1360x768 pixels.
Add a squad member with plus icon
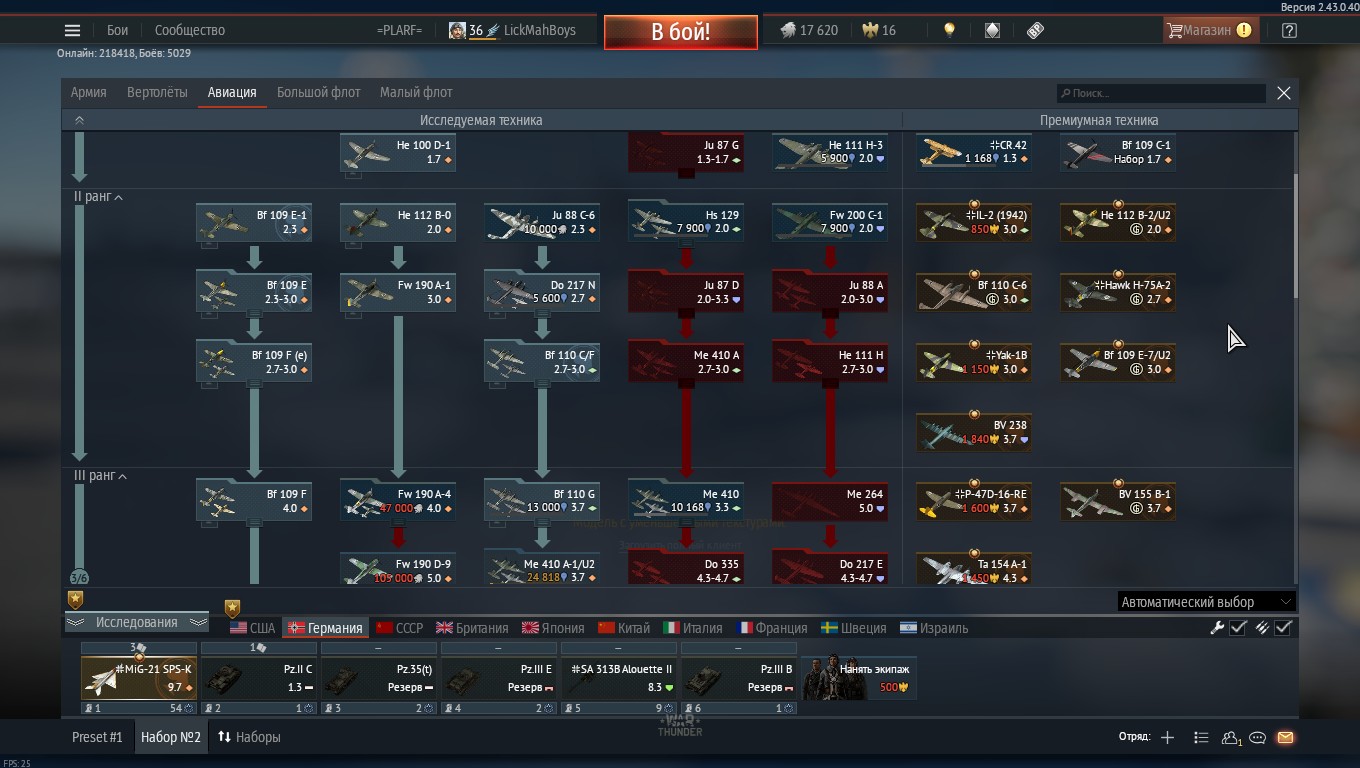coord(1167,737)
